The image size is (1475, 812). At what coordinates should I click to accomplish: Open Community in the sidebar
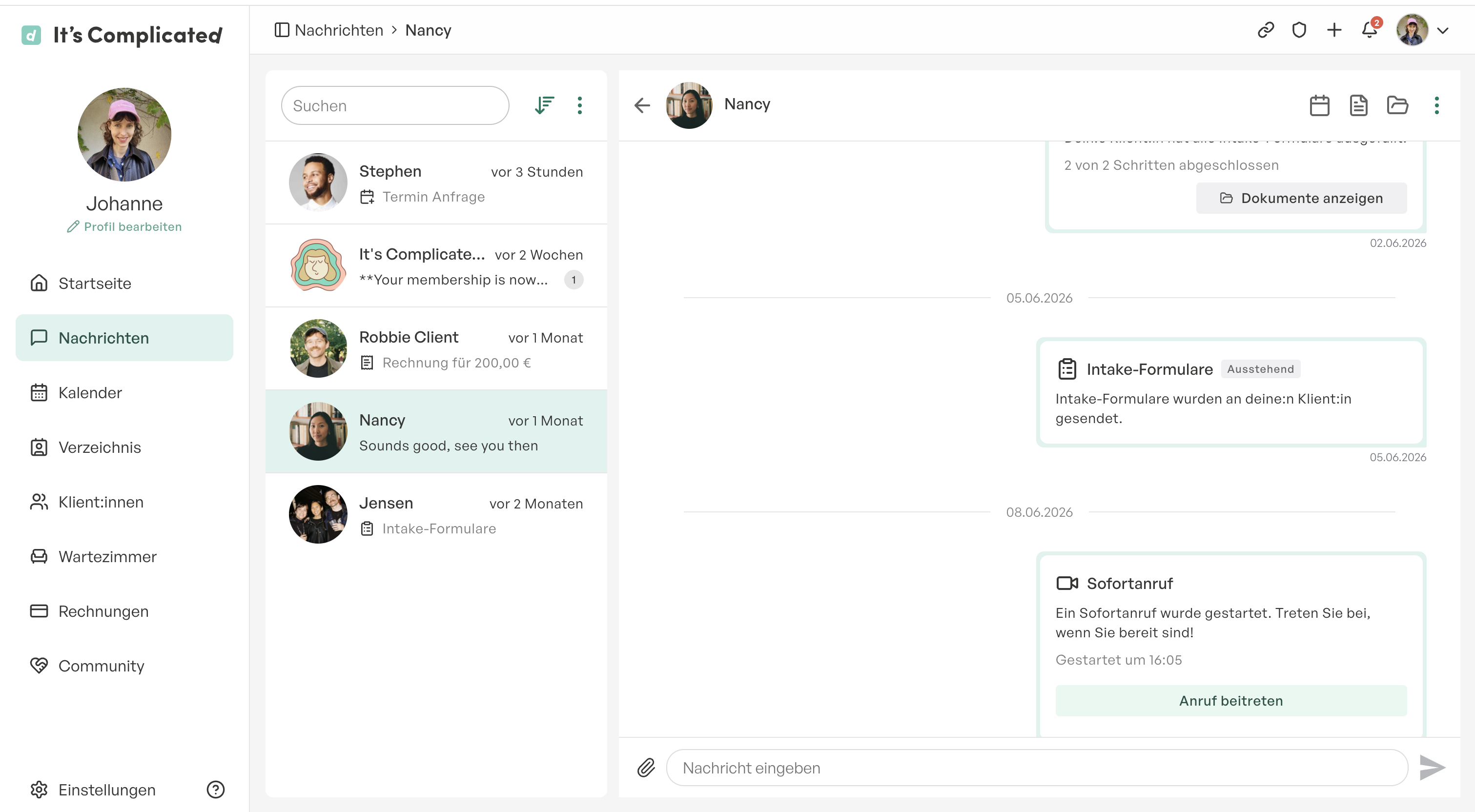pos(124,666)
